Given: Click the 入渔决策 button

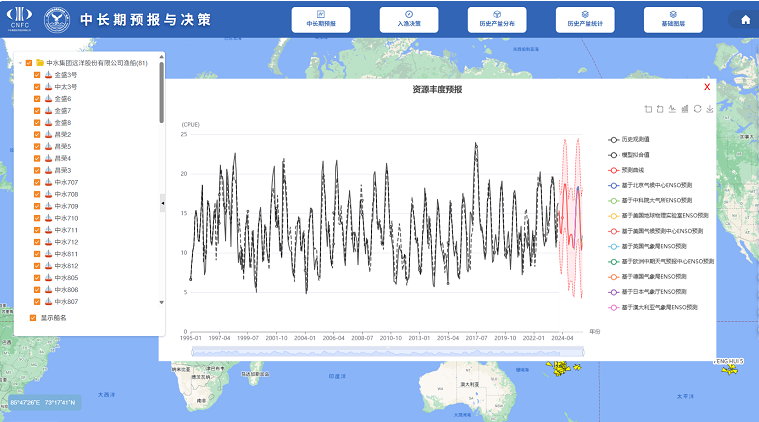Looking at the screenshot, I should tap(409, 20).
